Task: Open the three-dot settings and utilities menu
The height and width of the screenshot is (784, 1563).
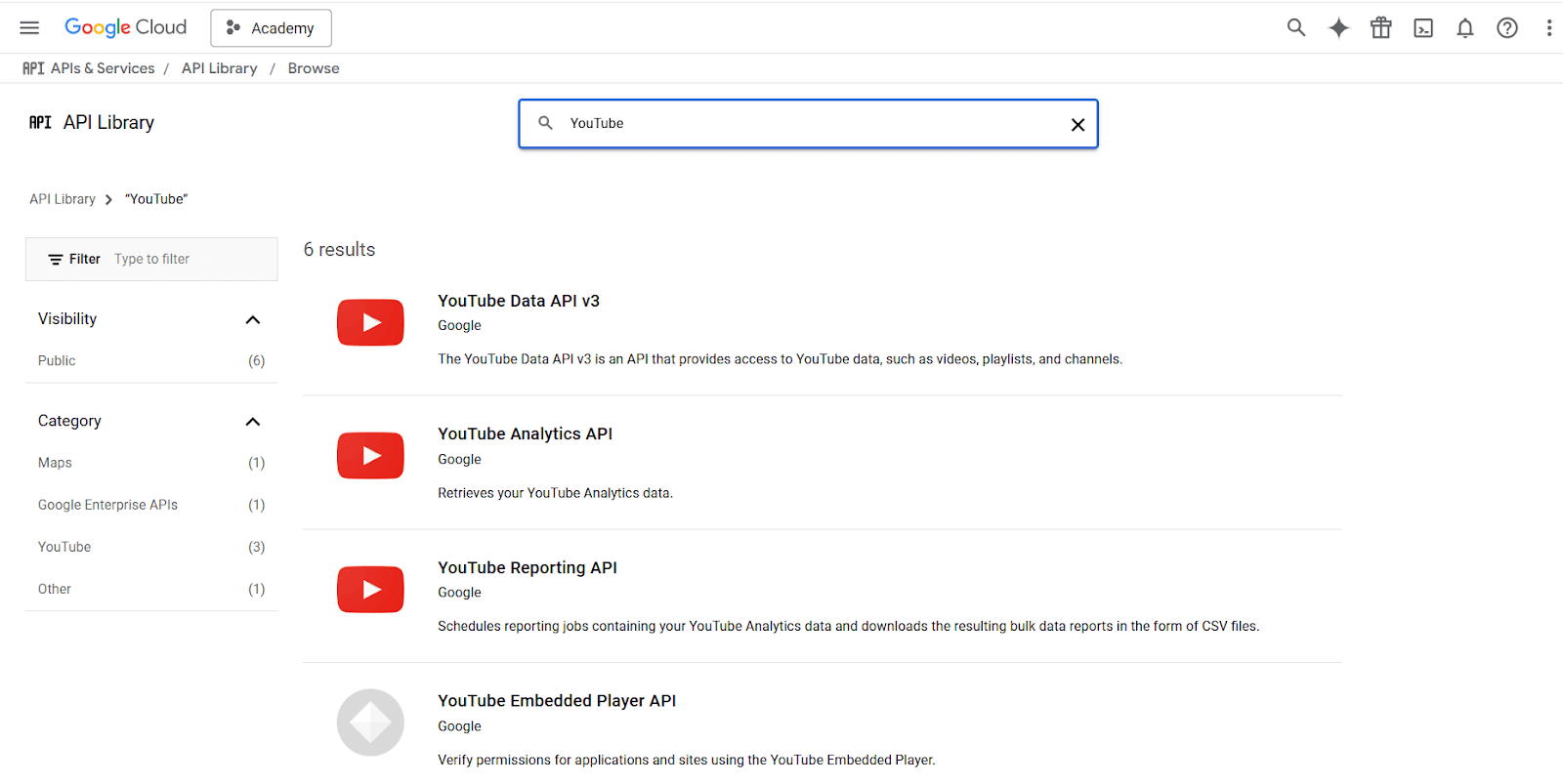Action: point(1549,27)
